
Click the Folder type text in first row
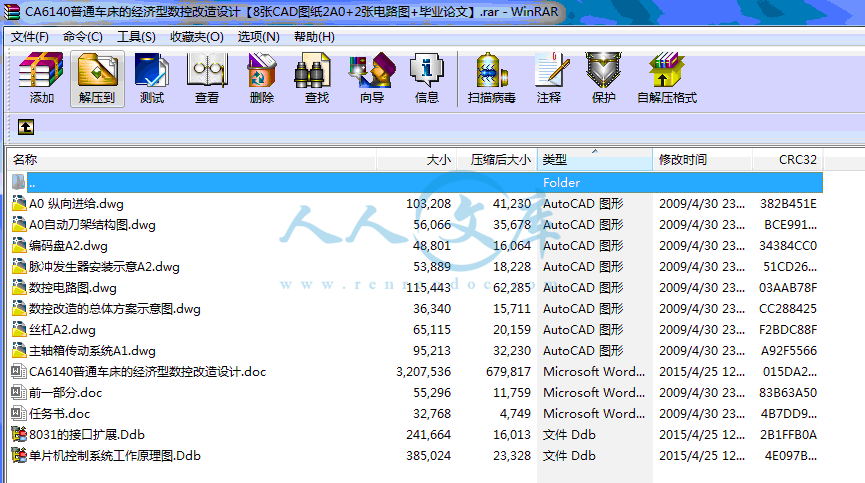561,183
